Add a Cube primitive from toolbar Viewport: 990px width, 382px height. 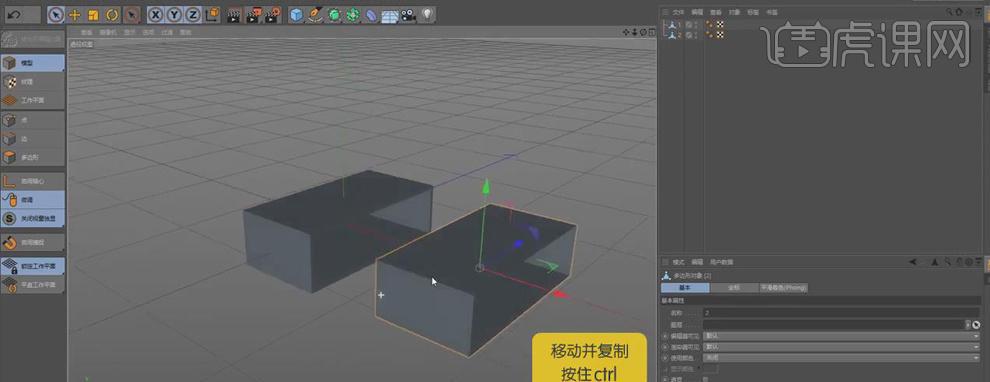click(x=296, y=14)
